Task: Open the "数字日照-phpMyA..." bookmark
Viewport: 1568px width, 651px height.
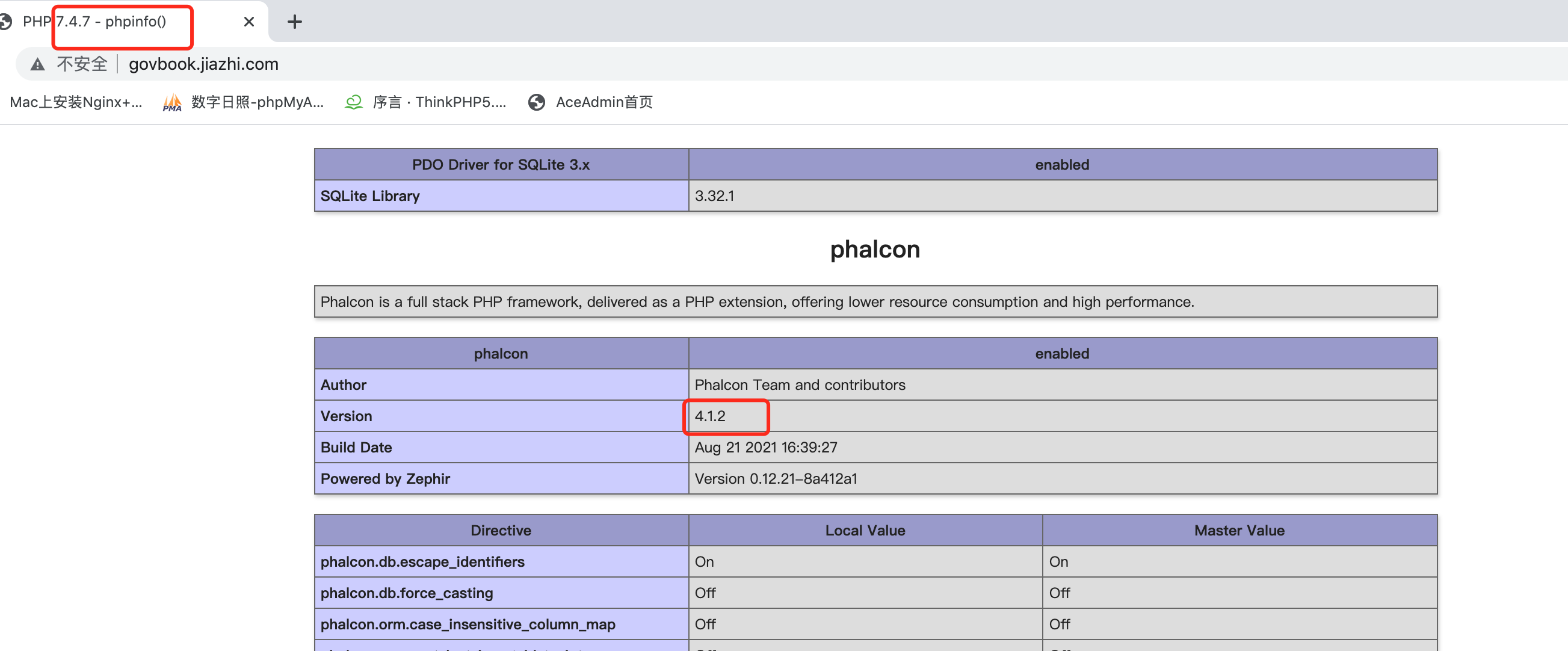Action: pyautogui.click(x=256, y=102)
